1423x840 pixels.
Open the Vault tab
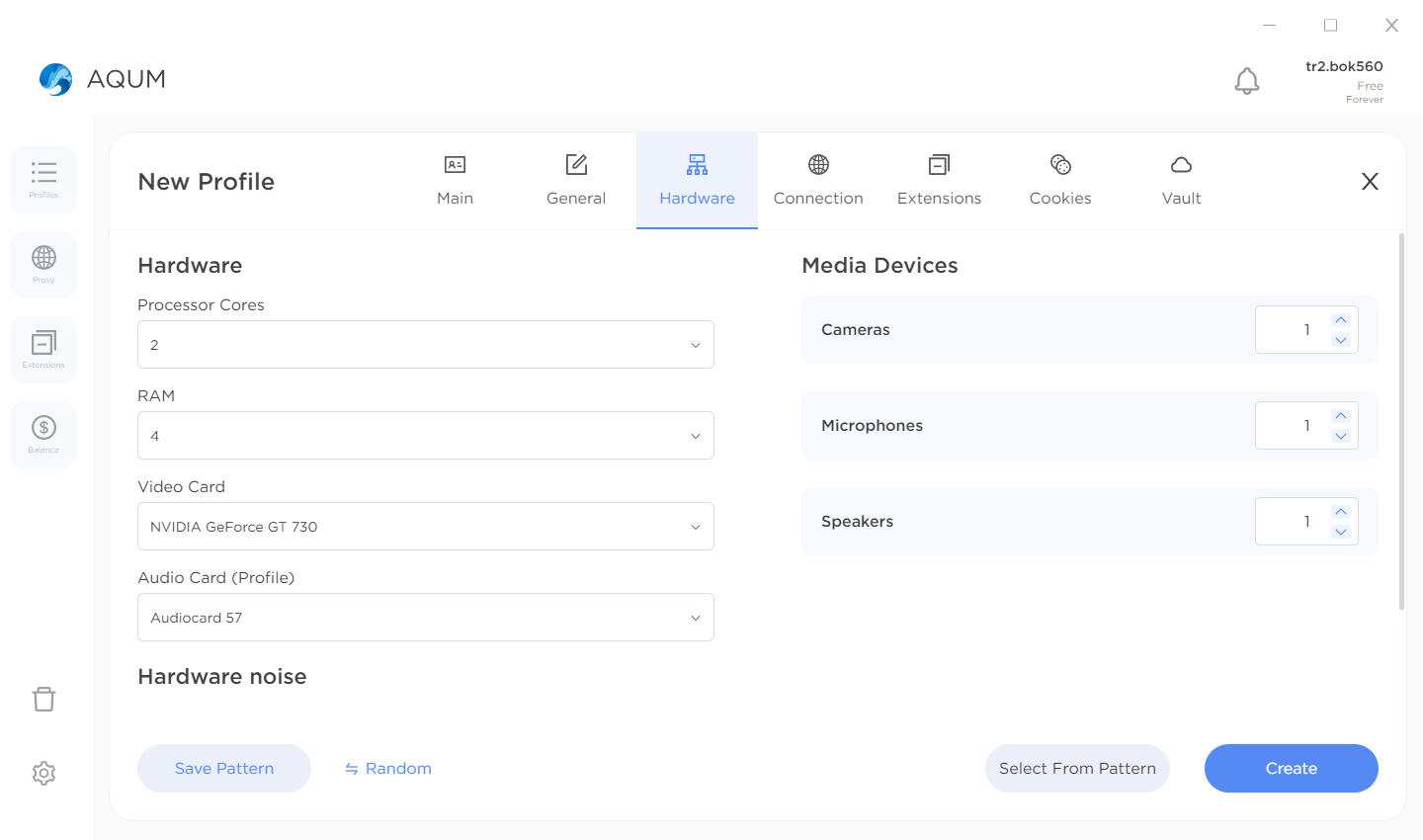pos(1181,181)
